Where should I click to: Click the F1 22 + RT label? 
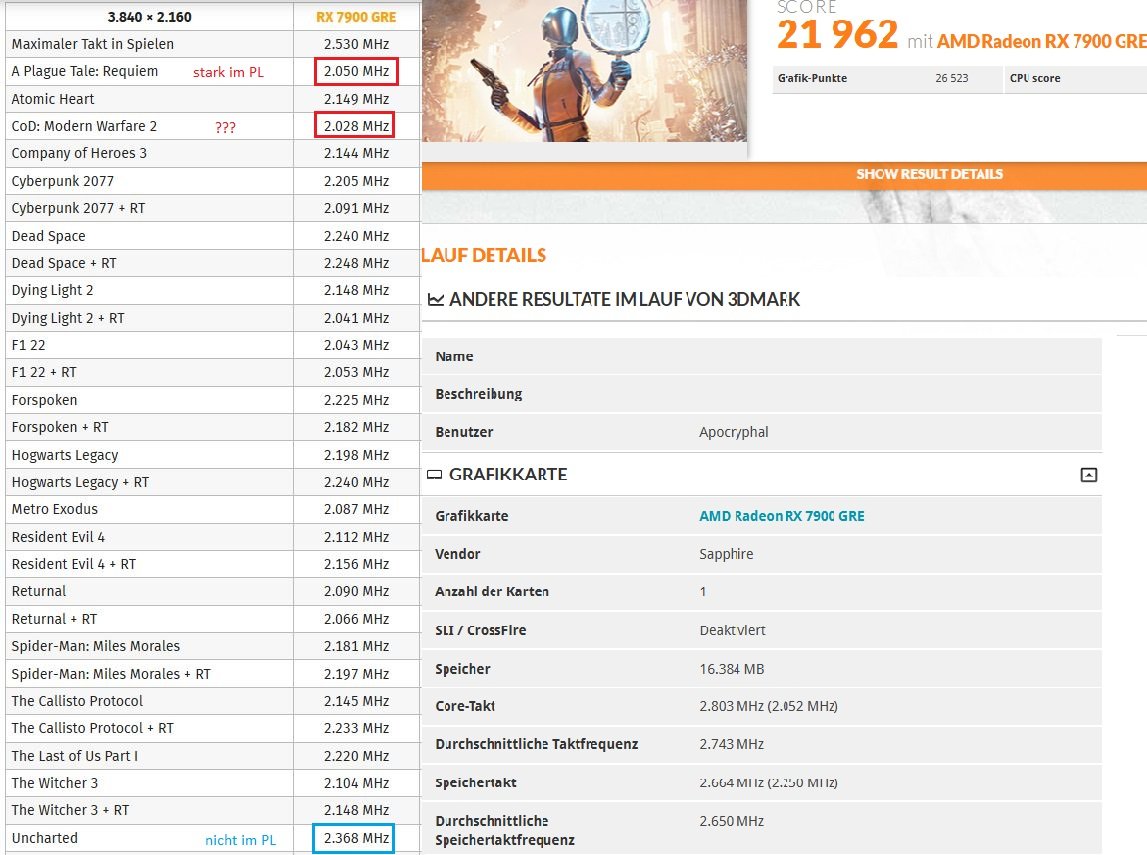click(x=44, y=372)
